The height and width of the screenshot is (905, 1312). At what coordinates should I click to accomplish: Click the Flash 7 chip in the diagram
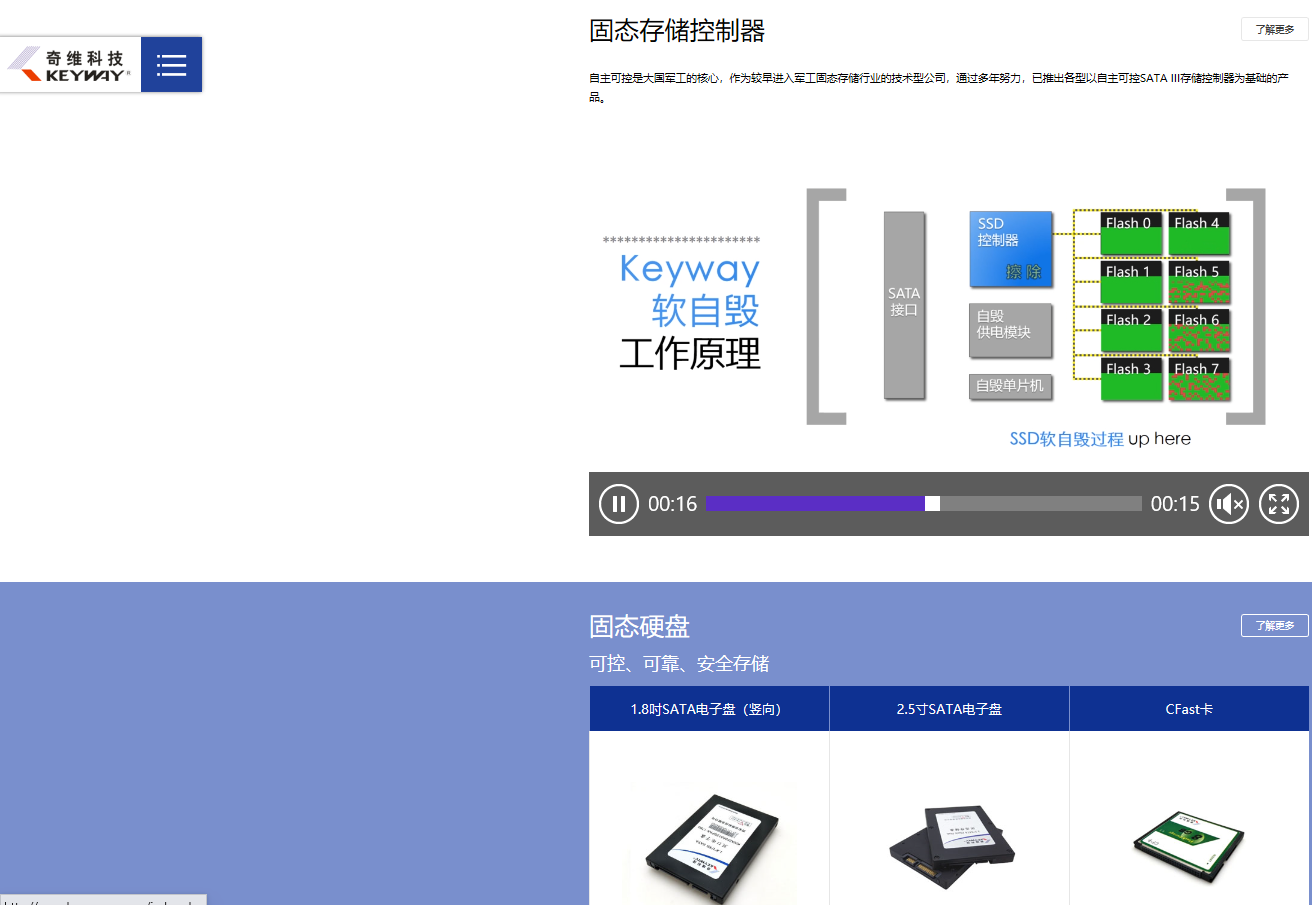tap(1198, 380)
